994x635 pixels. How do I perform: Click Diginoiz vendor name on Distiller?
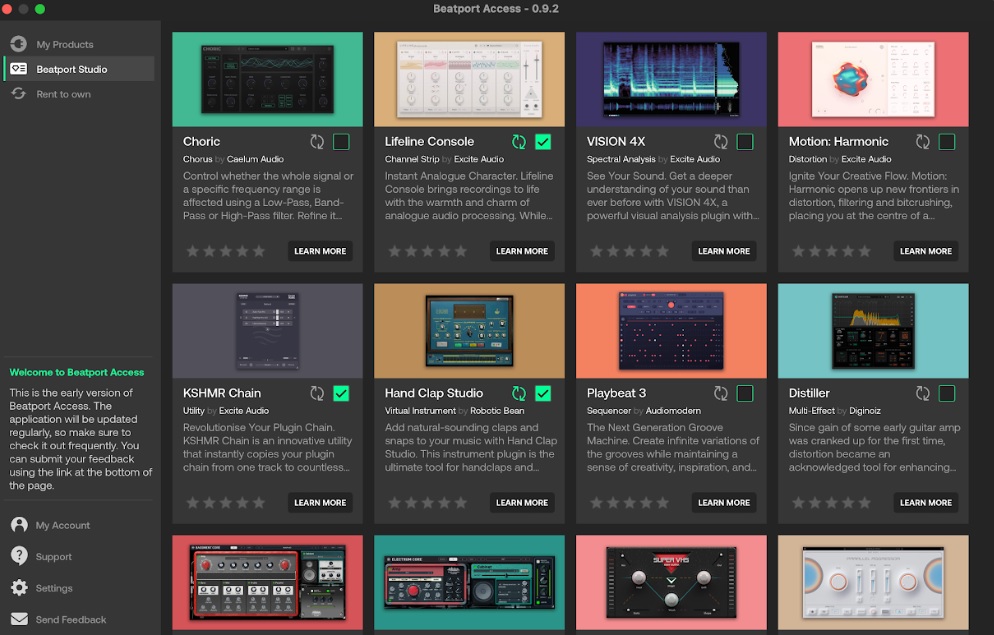865,411
